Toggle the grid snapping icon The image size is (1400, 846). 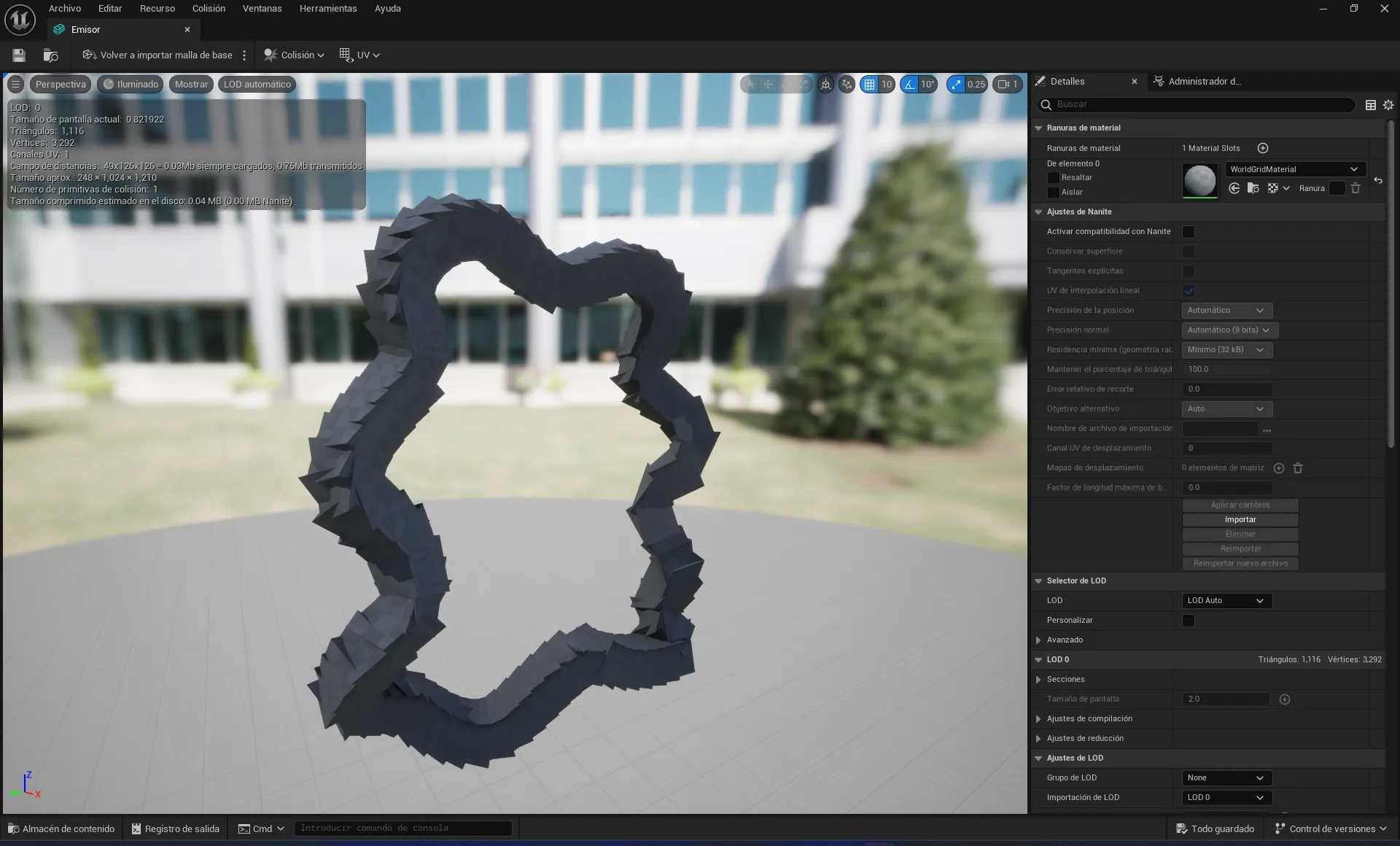coord(869,85)
